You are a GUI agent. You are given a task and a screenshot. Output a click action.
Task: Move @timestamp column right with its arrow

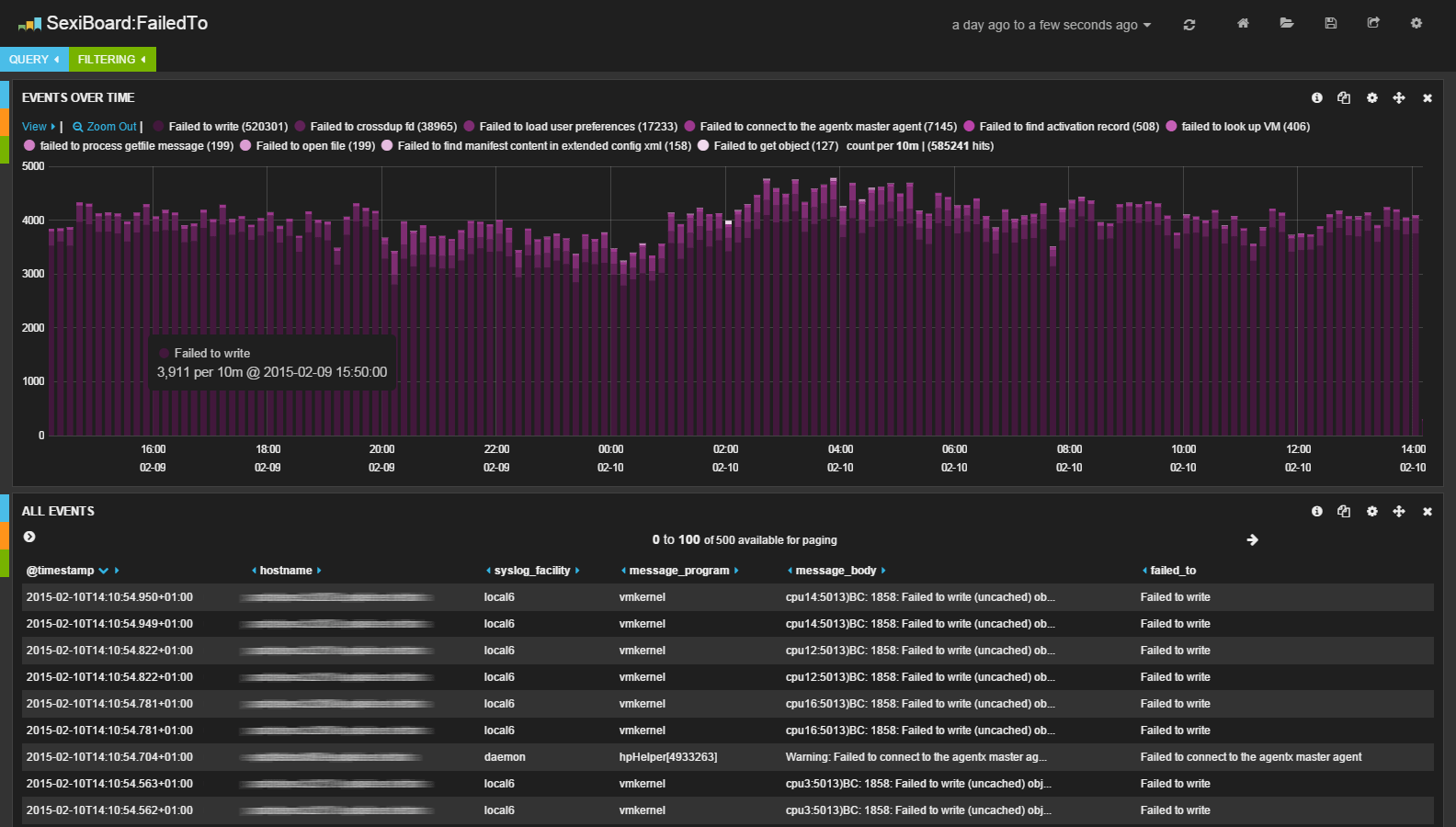[x=117, y=571]
